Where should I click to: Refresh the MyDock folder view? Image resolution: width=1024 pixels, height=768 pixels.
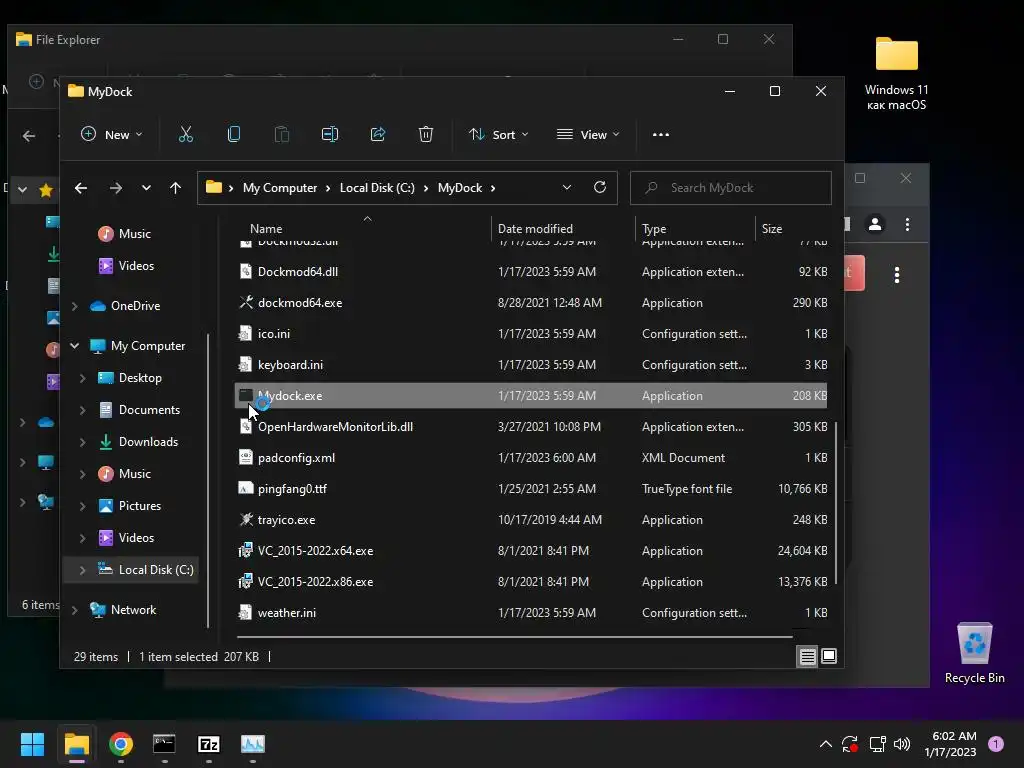tap(600, 187)
